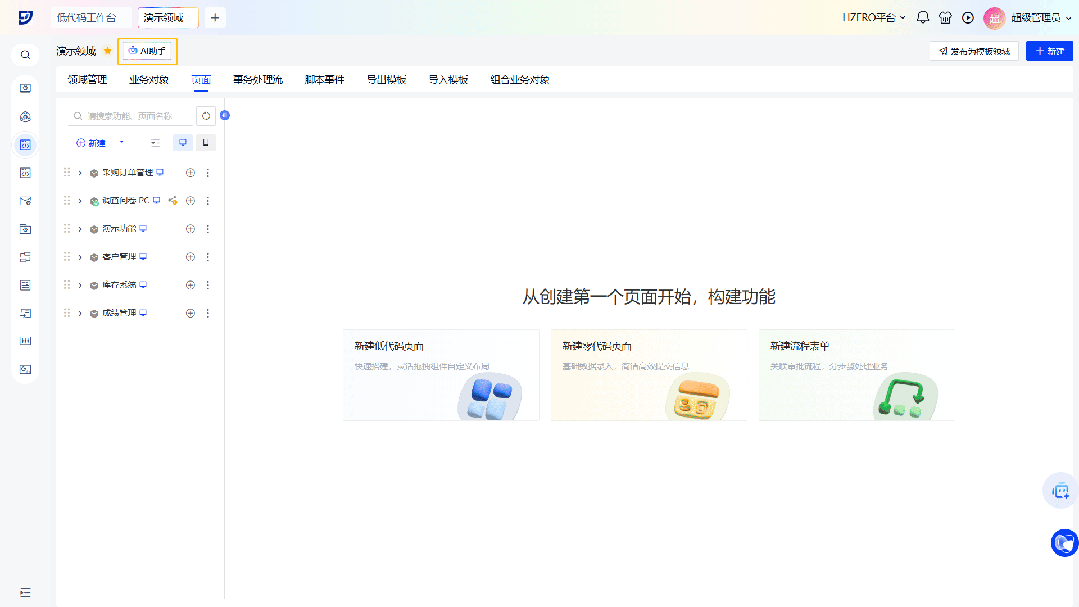Viewport: 1079px width, 607px height.
Task: Click the notification bell icon
Action: pos(922,18)
